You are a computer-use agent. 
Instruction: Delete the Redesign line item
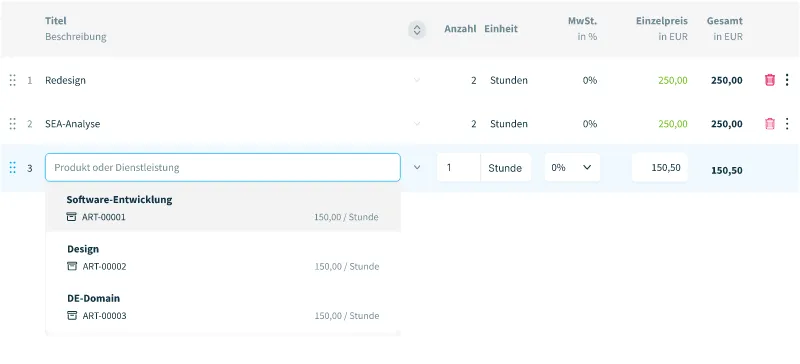tap(770, 80)
